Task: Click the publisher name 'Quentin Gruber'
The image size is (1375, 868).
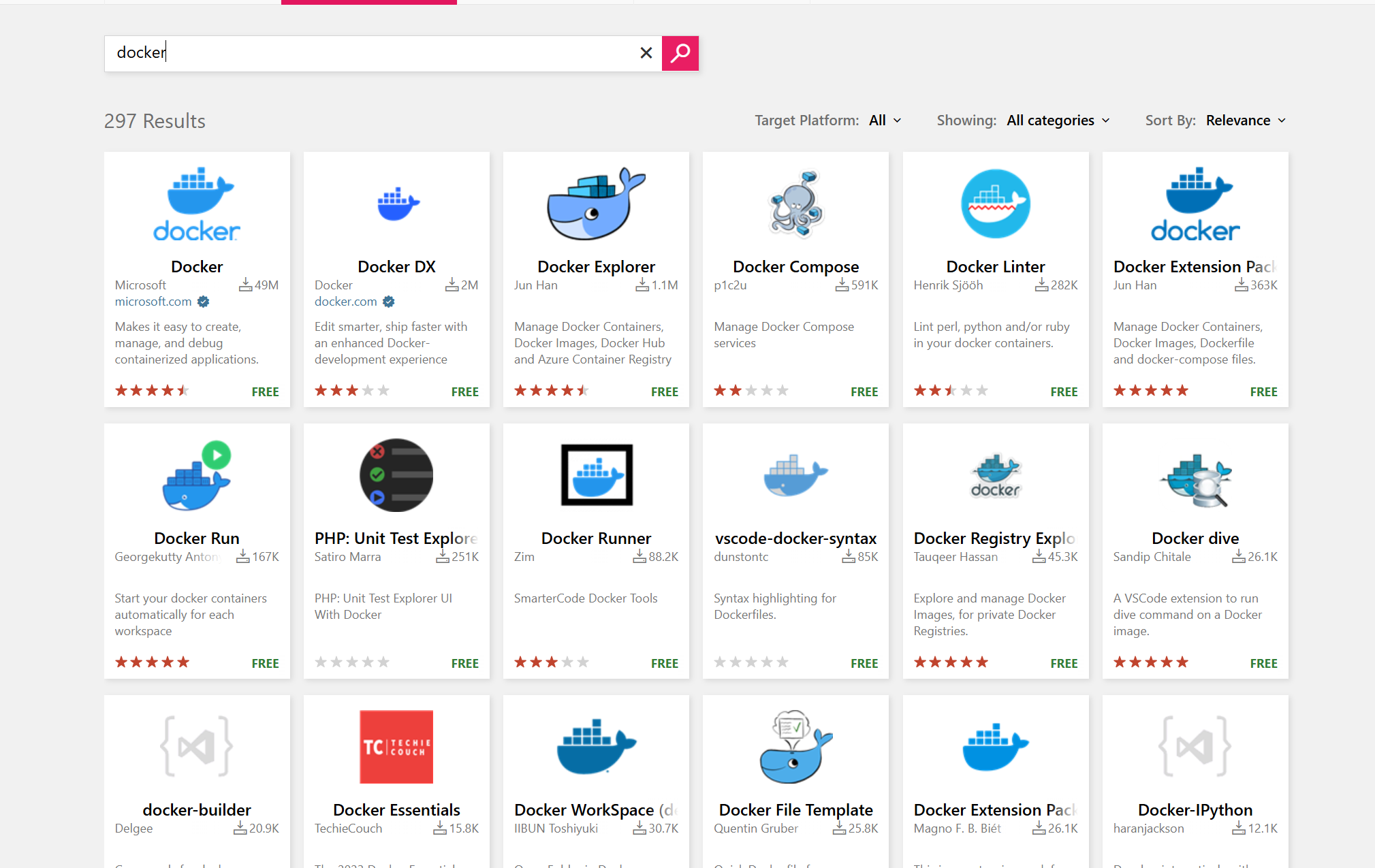Action: tap(756, 829)
